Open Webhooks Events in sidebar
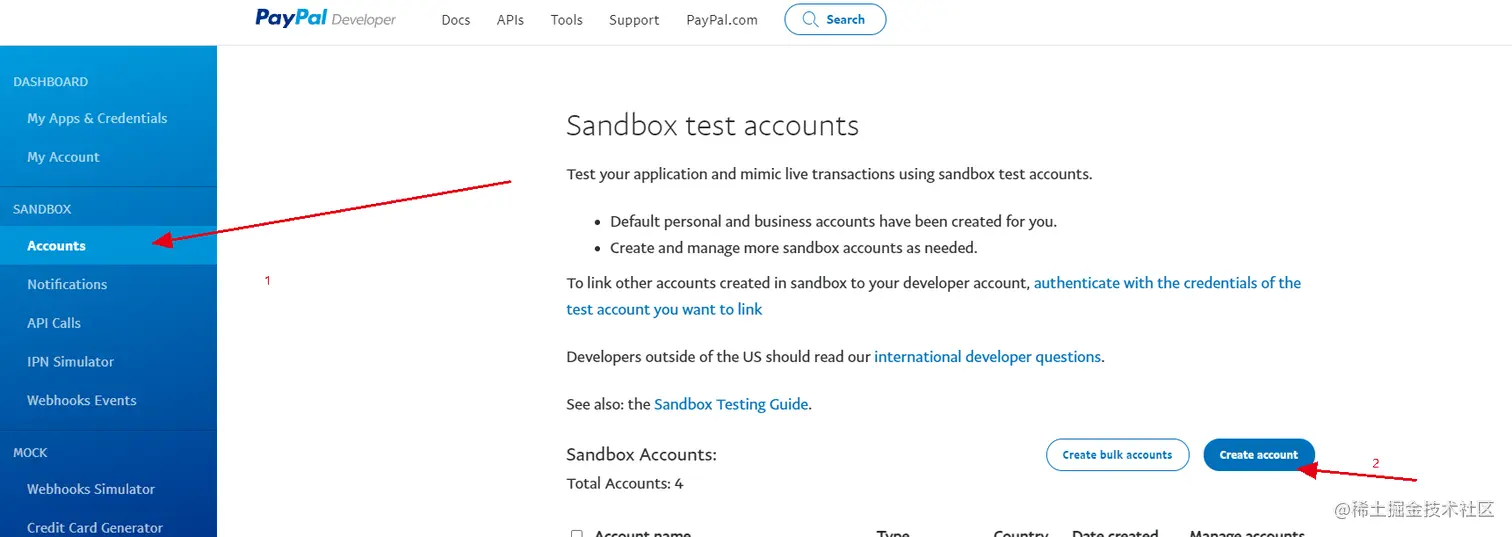This screenshot has width=1512, height=537. (x=82, y=400)
